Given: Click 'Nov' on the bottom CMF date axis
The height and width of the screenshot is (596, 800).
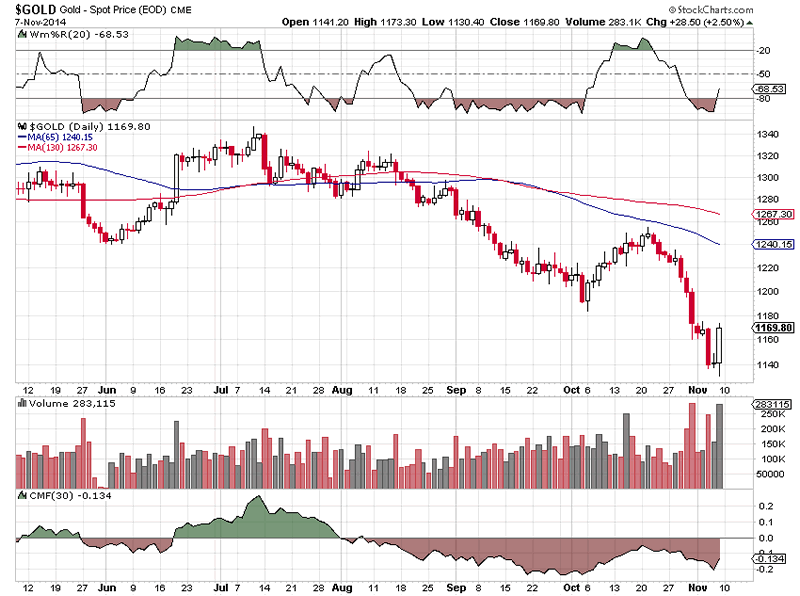Looking at the screenshot, I should pyautogui.click(x=697, y=587).
